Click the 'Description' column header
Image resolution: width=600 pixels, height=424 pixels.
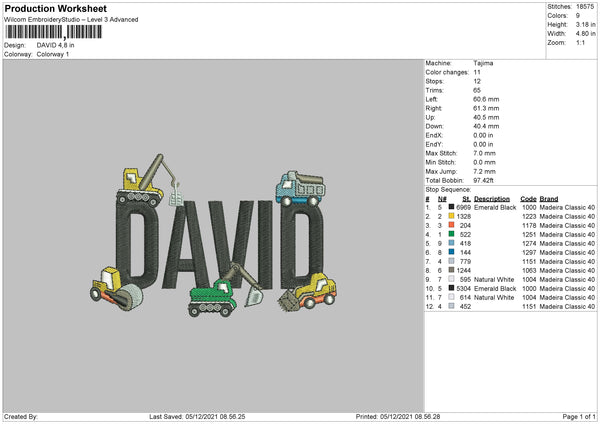point(492,199)
